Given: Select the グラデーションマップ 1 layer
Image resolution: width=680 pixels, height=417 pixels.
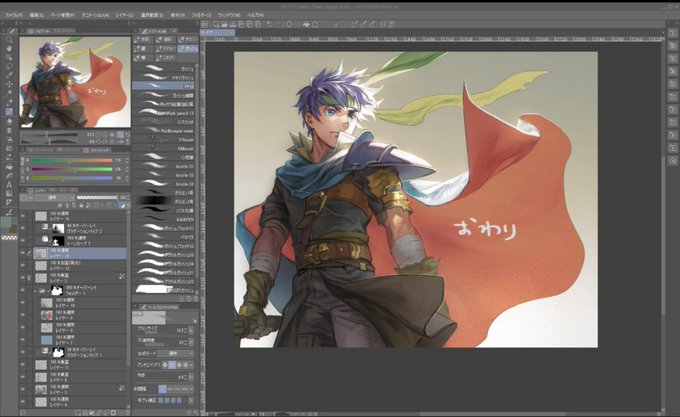Looking at the screenshot, I should pos(80,352).
